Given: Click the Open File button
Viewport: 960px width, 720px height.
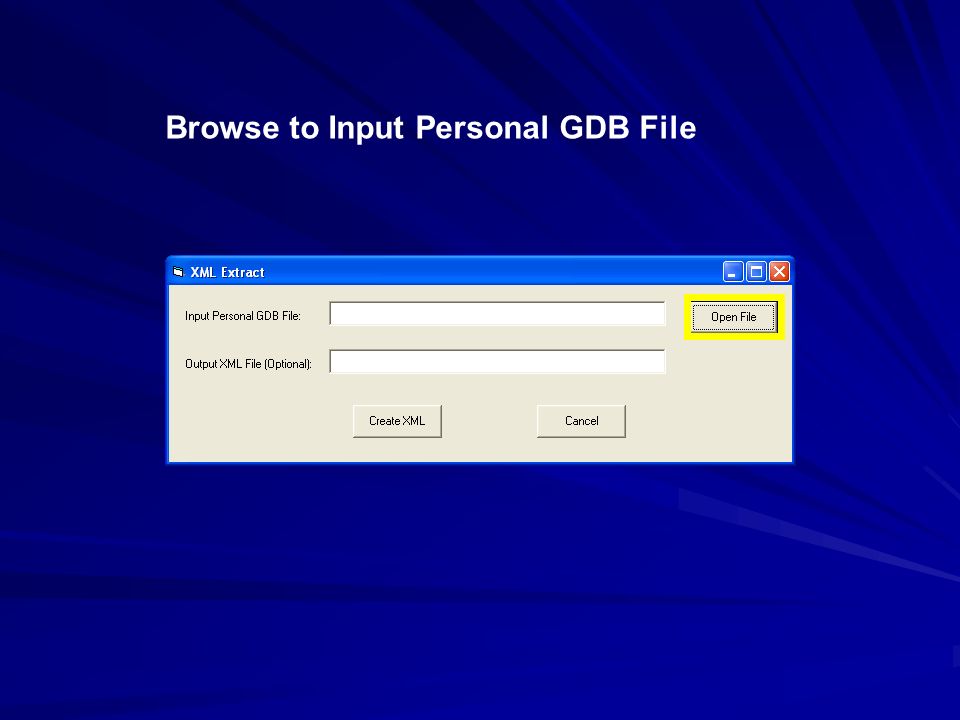Looking at the screenshot, I should pos(733,317).
